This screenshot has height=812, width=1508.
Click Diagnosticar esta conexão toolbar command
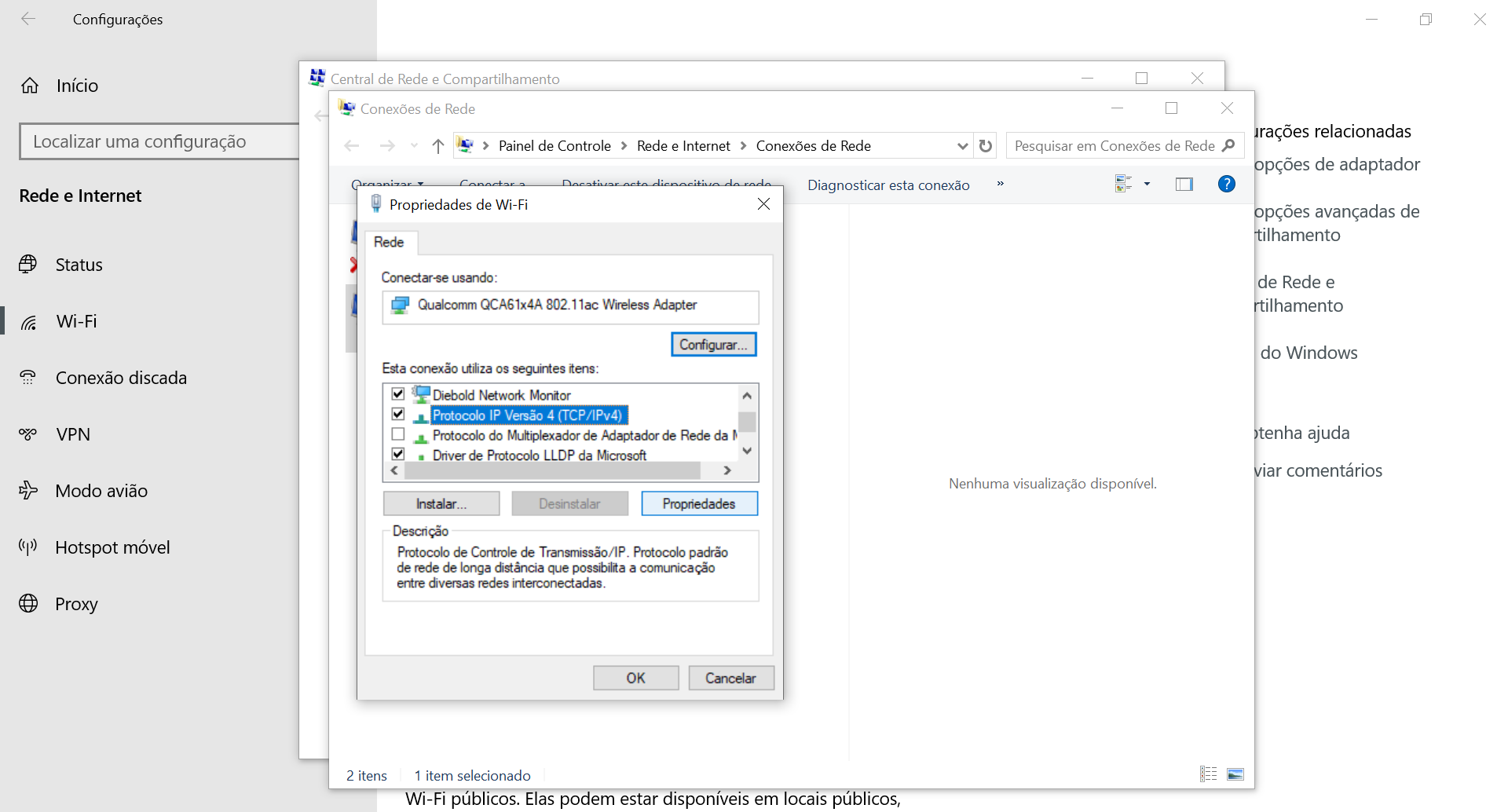(x=888, y=185)
